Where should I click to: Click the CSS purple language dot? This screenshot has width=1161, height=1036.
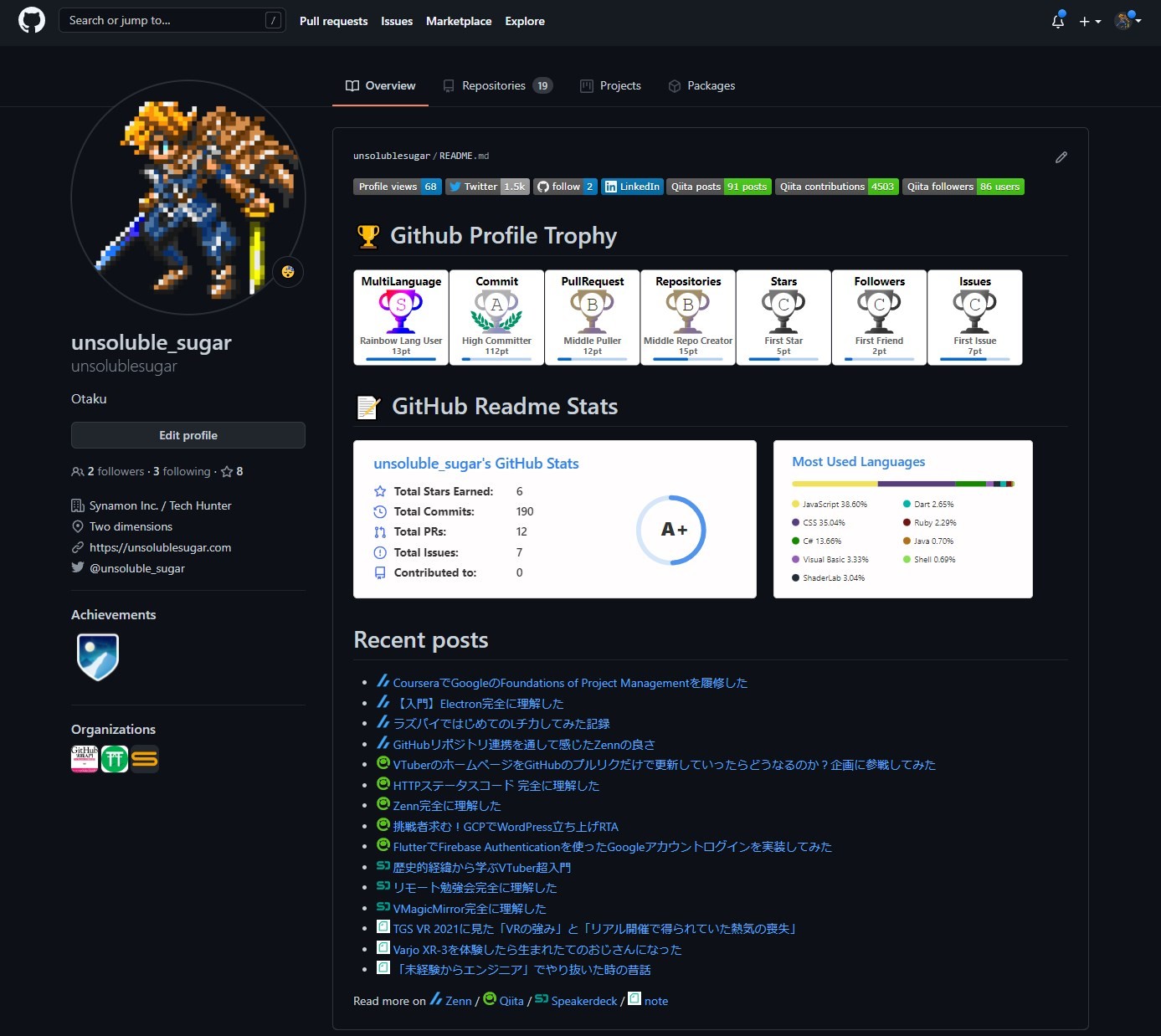click(x=795, y=522)
